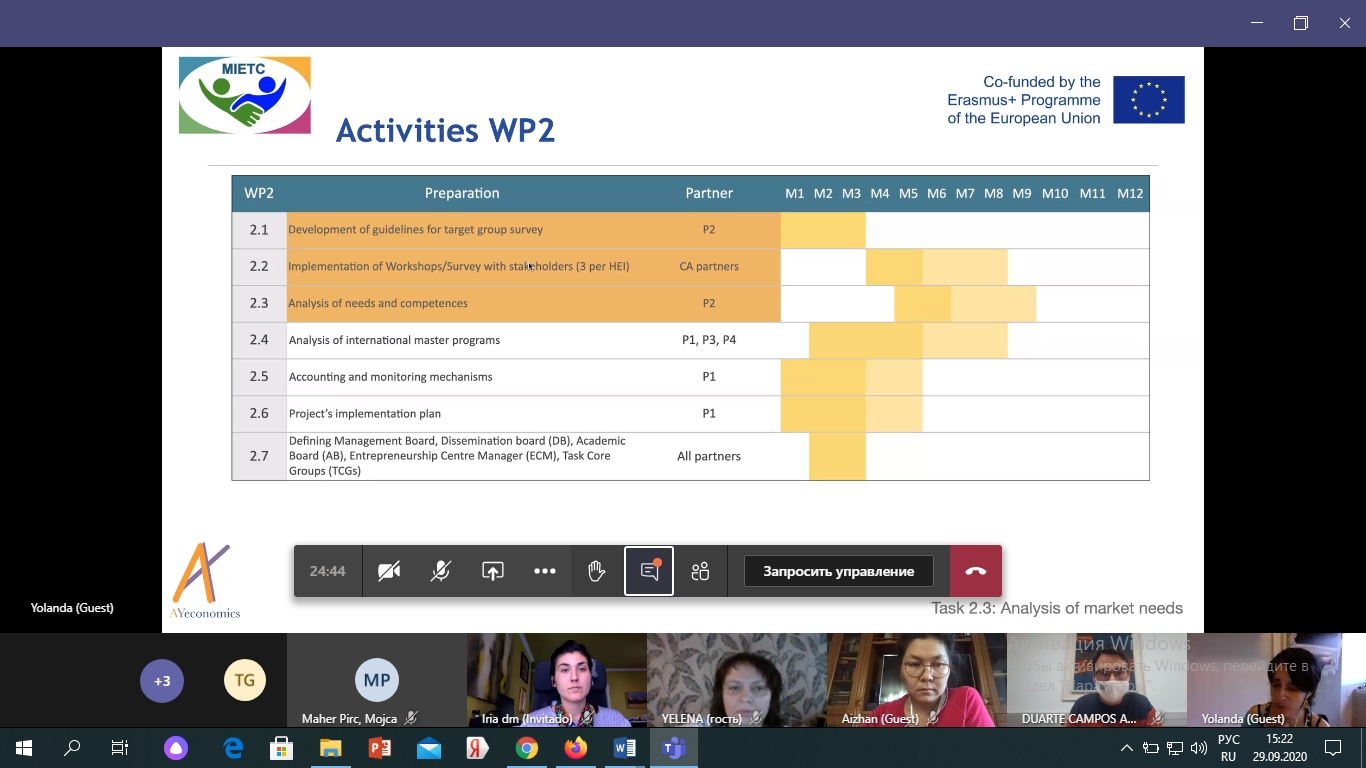Select Maher Pirc, Mojca participant tile
Image resolution: width=1366 pixels, height=768 pixels.
coord(376,682)
